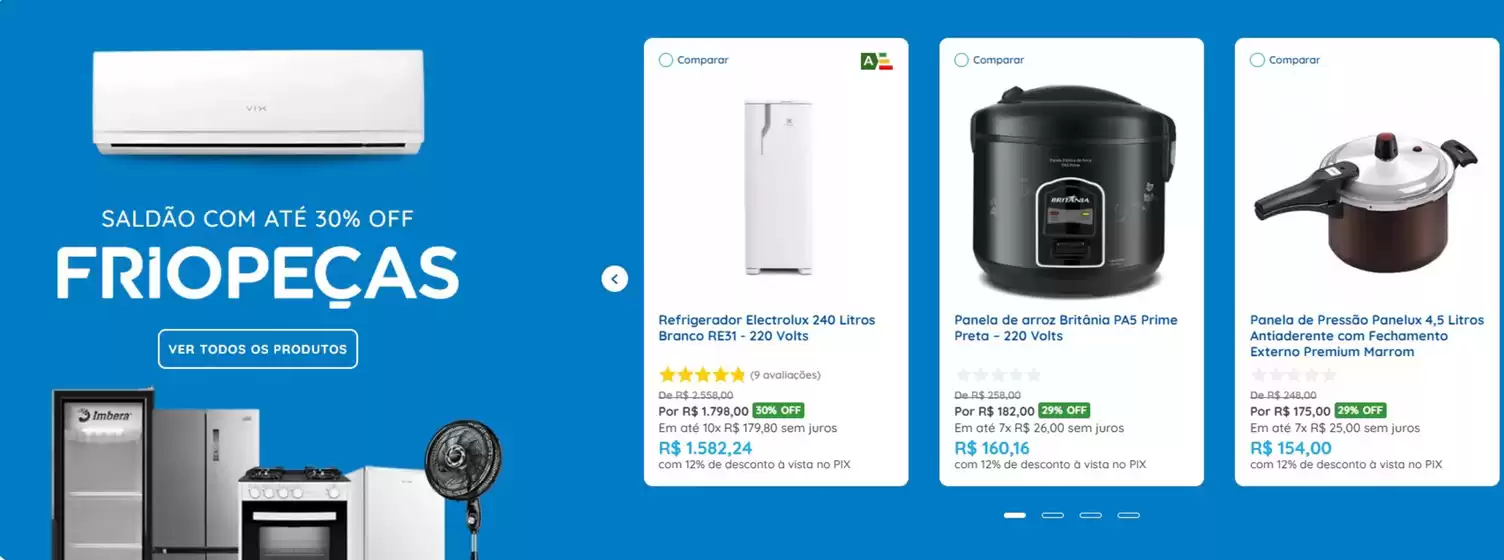This screenshot has height=560, width=1504.
Task: Open Panela de arroz Britânia PA5 link
Action: click(x=1066, y=328)
